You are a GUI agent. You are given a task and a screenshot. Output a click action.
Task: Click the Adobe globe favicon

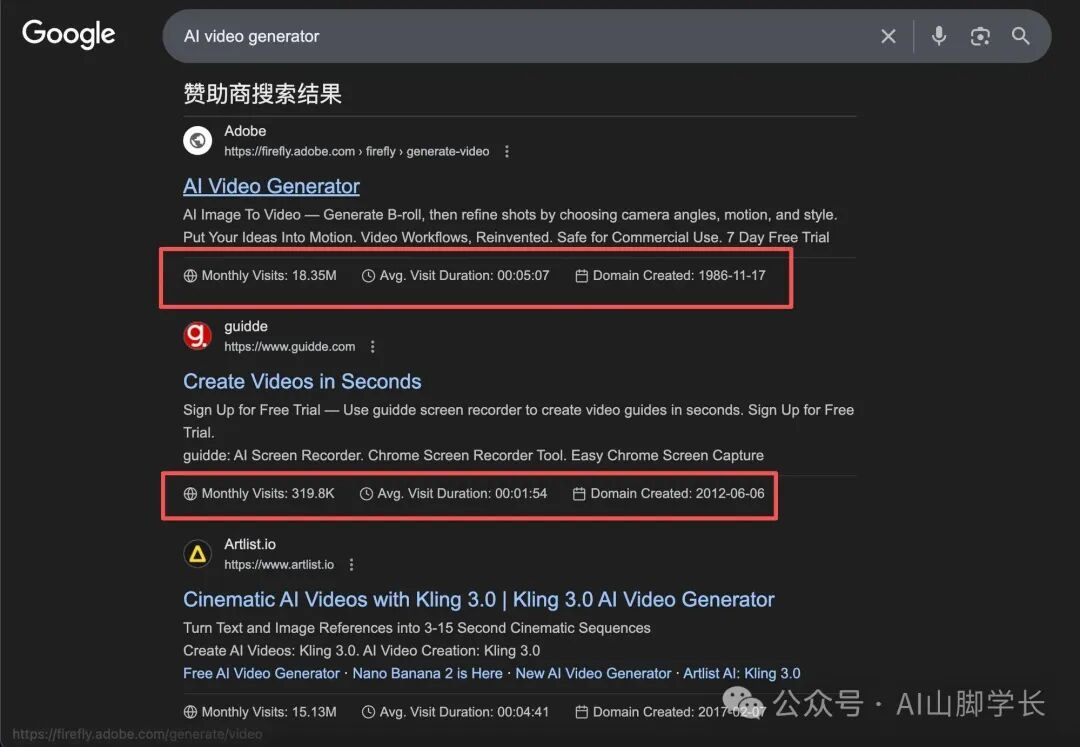click(198, 140)
